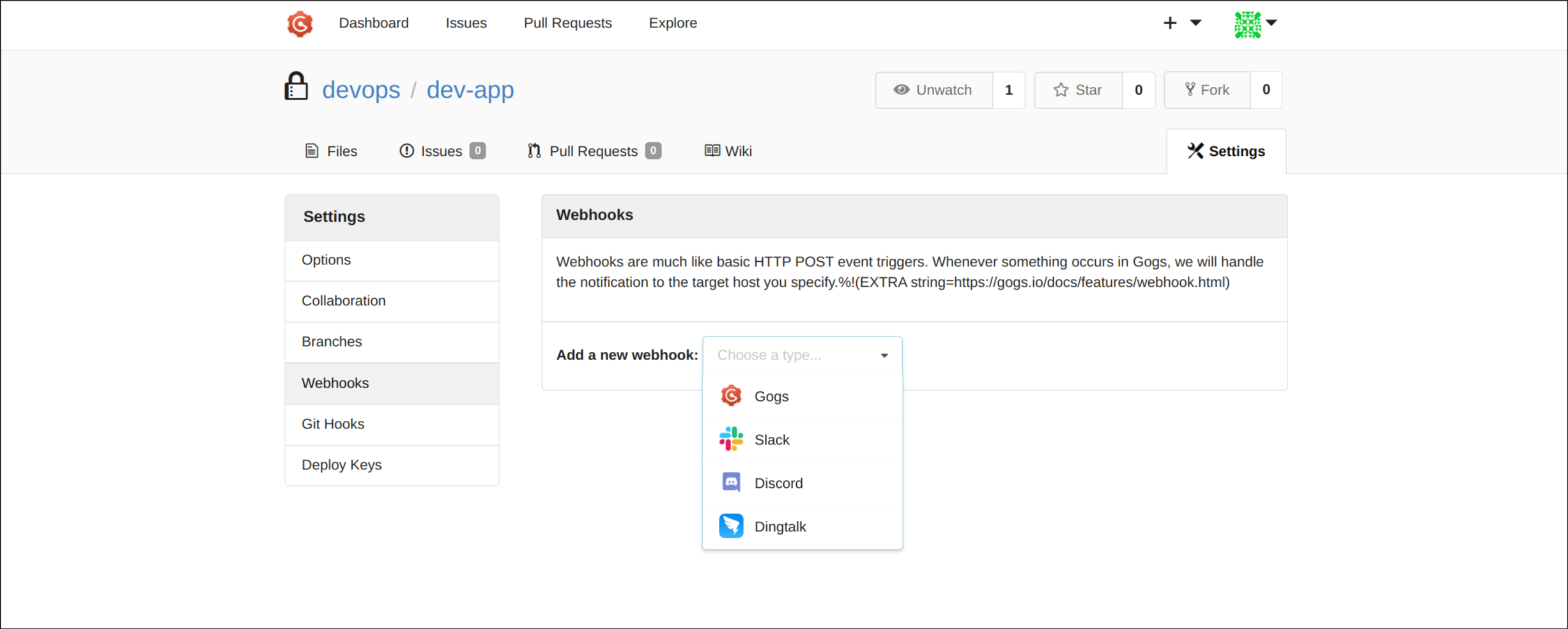Viewport: 1568px width, 629px height.
Task: Open the dev-app repository link
Action: tap(470, 89)
